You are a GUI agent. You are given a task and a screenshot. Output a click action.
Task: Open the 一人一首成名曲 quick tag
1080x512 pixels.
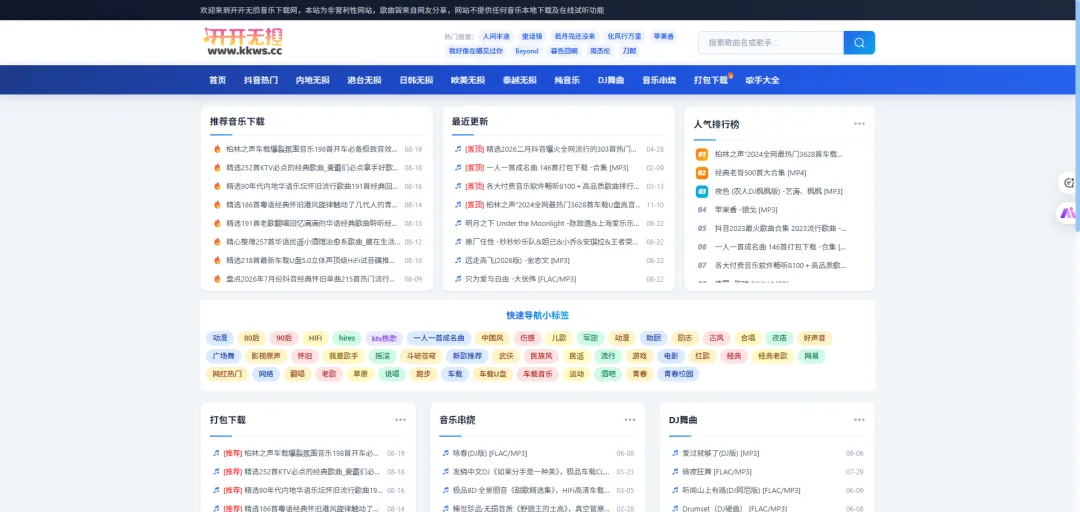(439, 338)
